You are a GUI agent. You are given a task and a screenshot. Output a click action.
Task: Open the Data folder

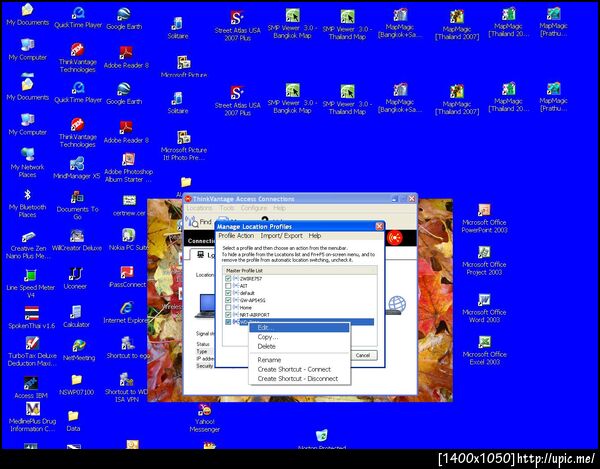click(x=73, y=416)
